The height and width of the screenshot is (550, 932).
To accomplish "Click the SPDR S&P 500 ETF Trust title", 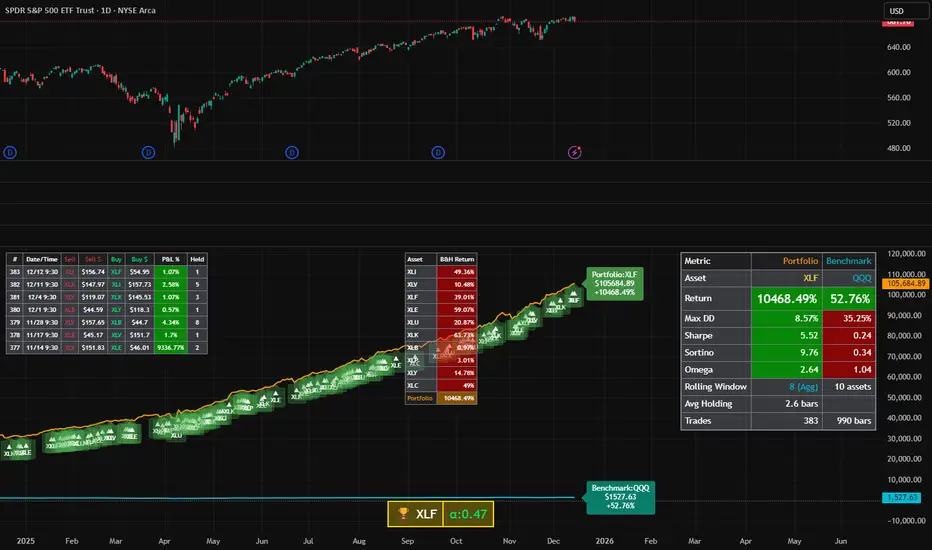I will coord(53,10).
